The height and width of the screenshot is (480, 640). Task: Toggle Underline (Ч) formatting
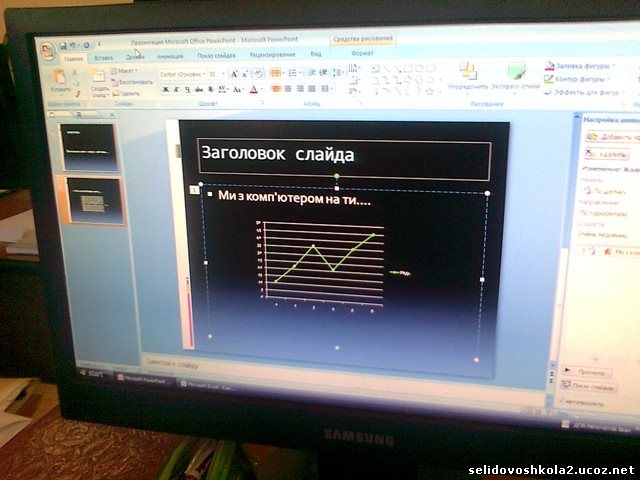[x=187, y=89]
